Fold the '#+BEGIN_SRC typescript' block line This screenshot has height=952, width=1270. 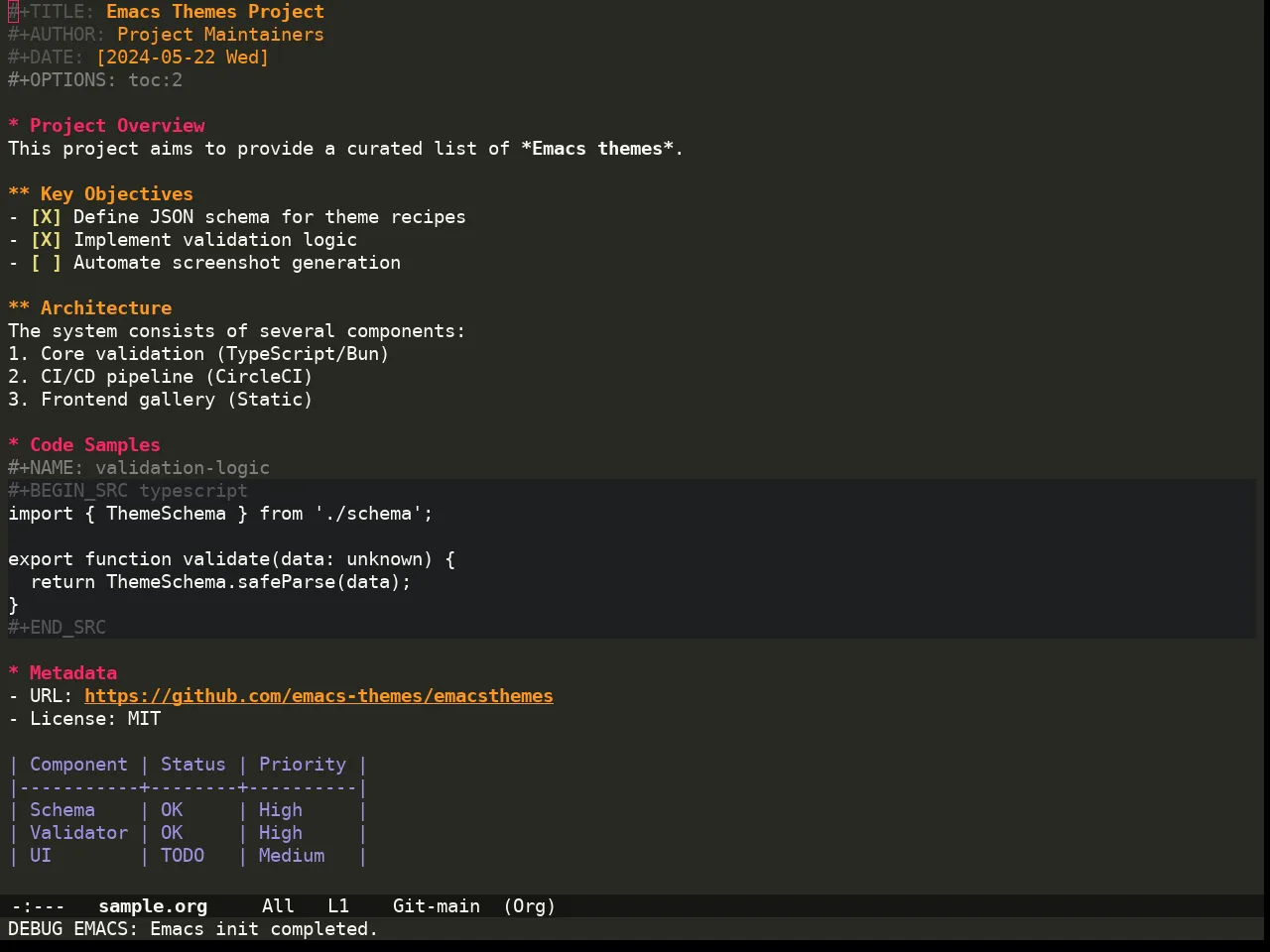click(128, 491)
